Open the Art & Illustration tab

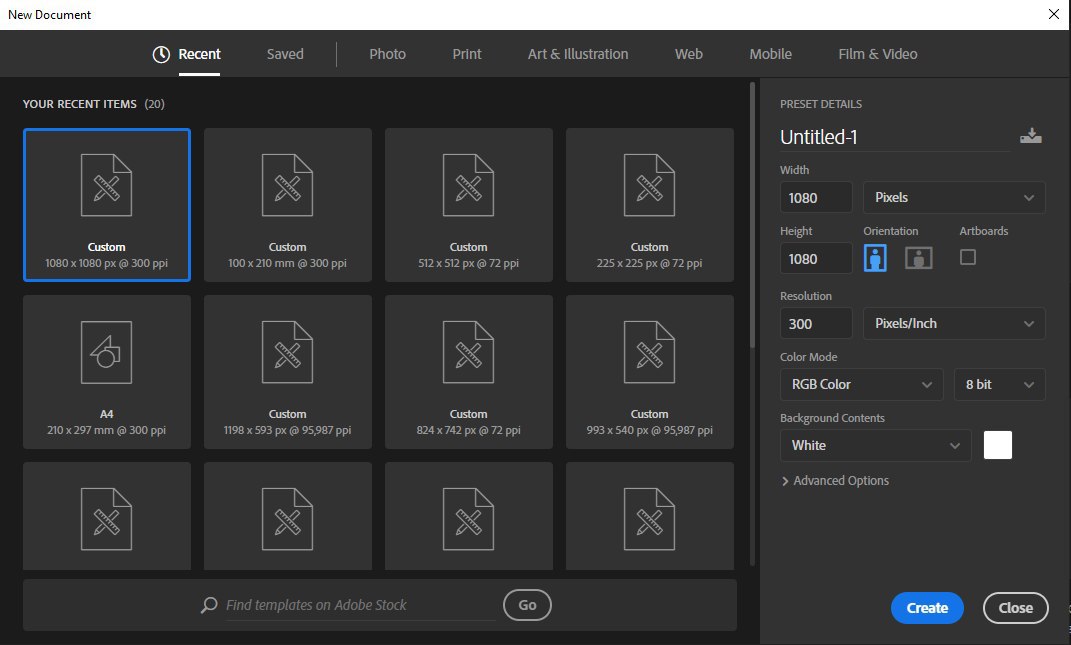(x=578, y=54)
